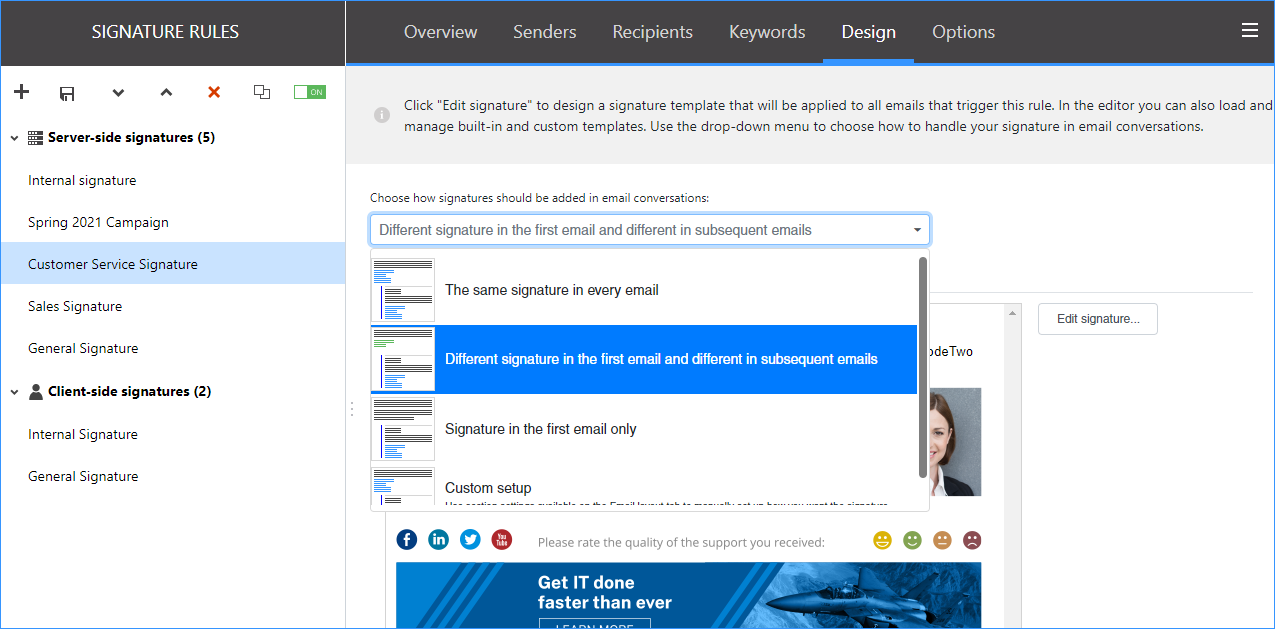Move selected rule up with arrow

tap(166, 93)
